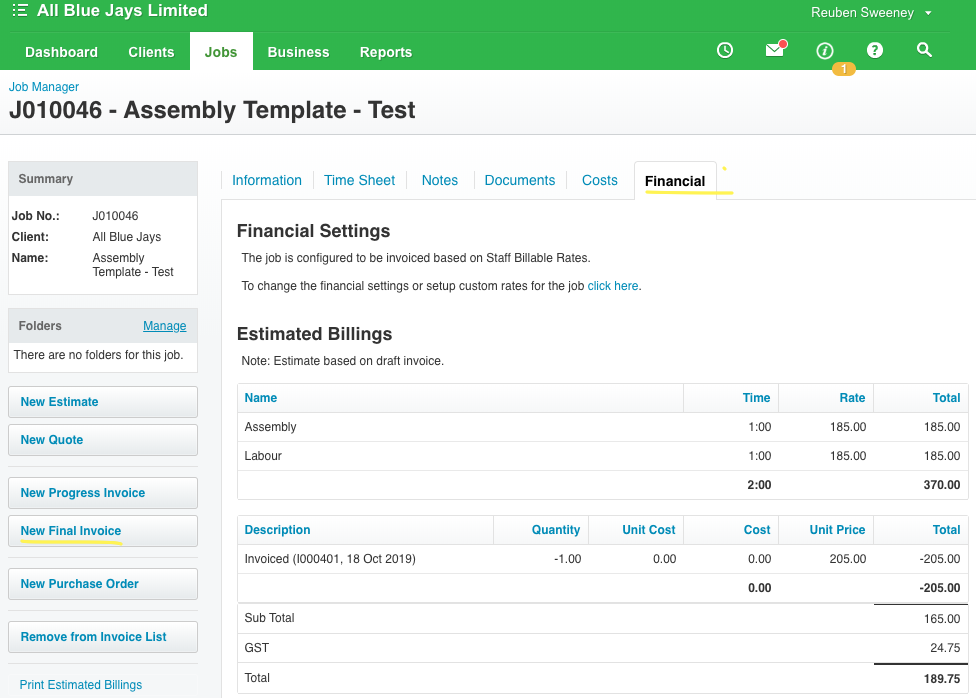
Task: Open the mail envelope notifications icon
Action: (776, 49)
